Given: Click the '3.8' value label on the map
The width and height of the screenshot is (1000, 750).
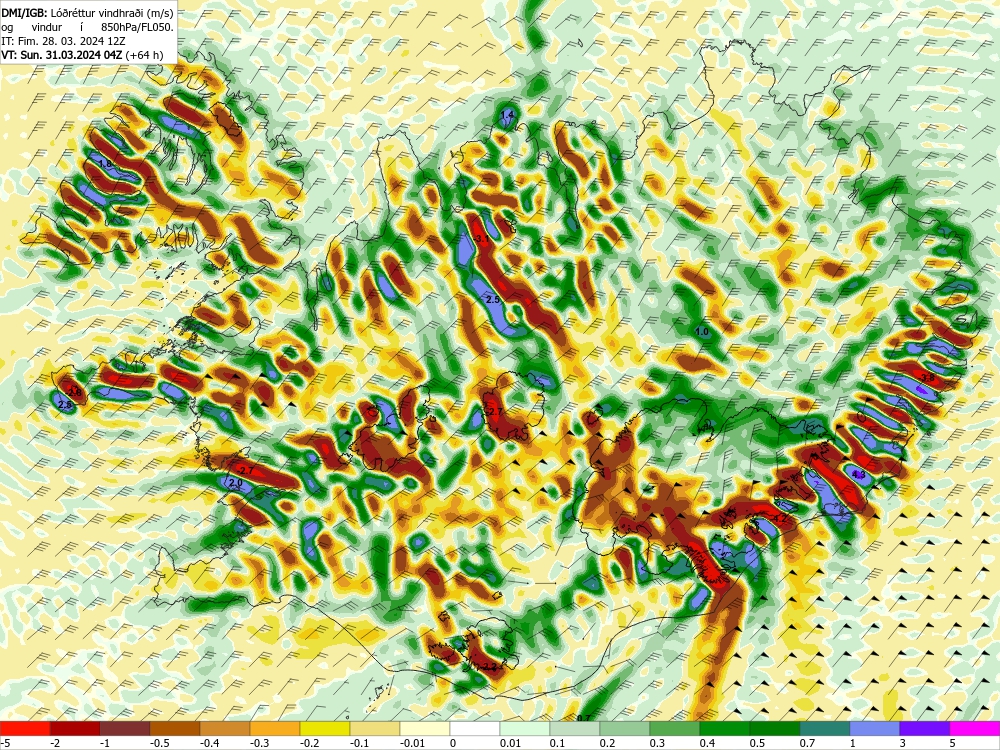Looking at the screenshot, I should pos(928,378).
